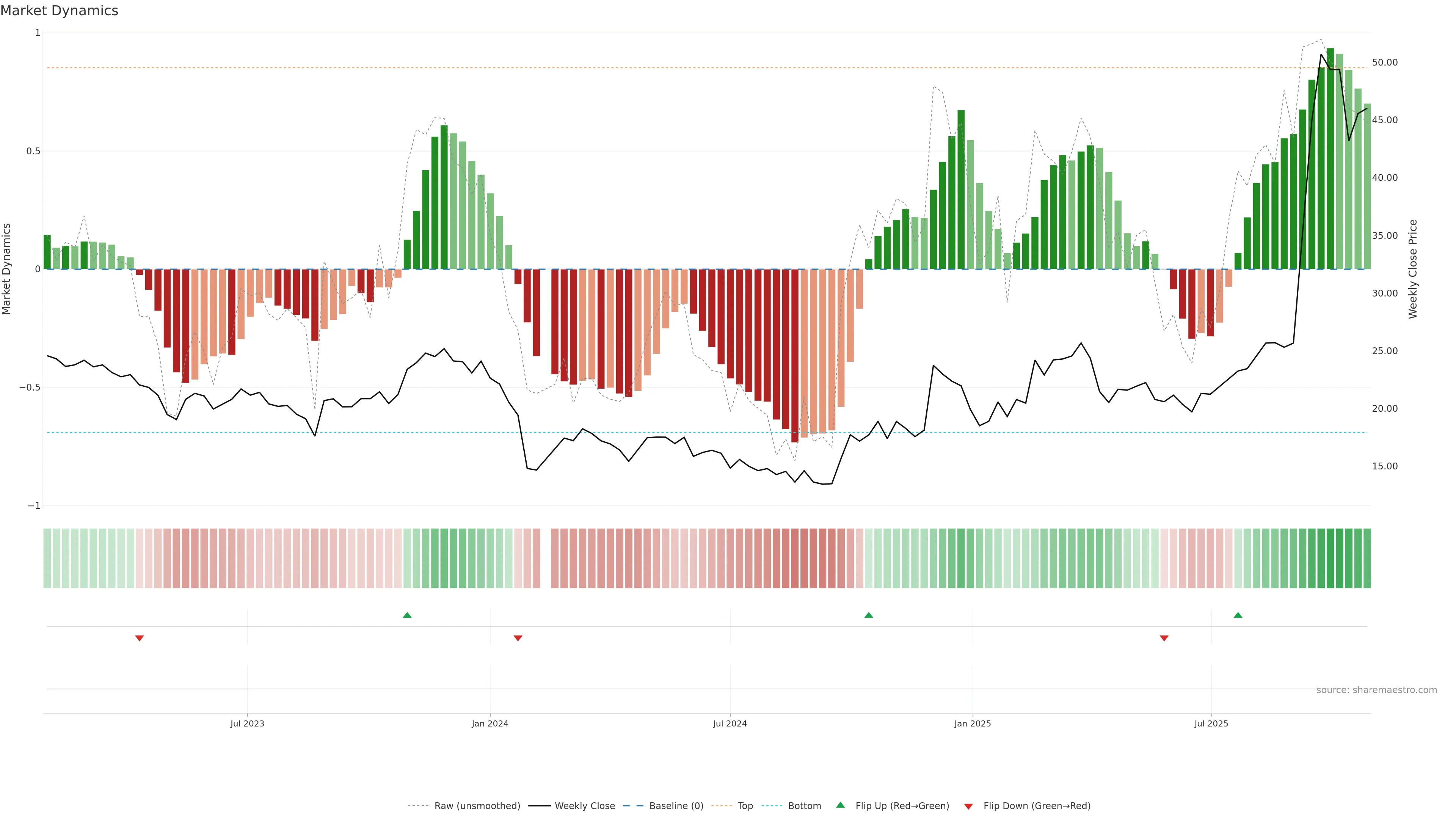The height and width of the screenshot is (819, 1456).
Task: Click green flip-up marker between Jul 2024 and Jan 2025
Action: 869,615
